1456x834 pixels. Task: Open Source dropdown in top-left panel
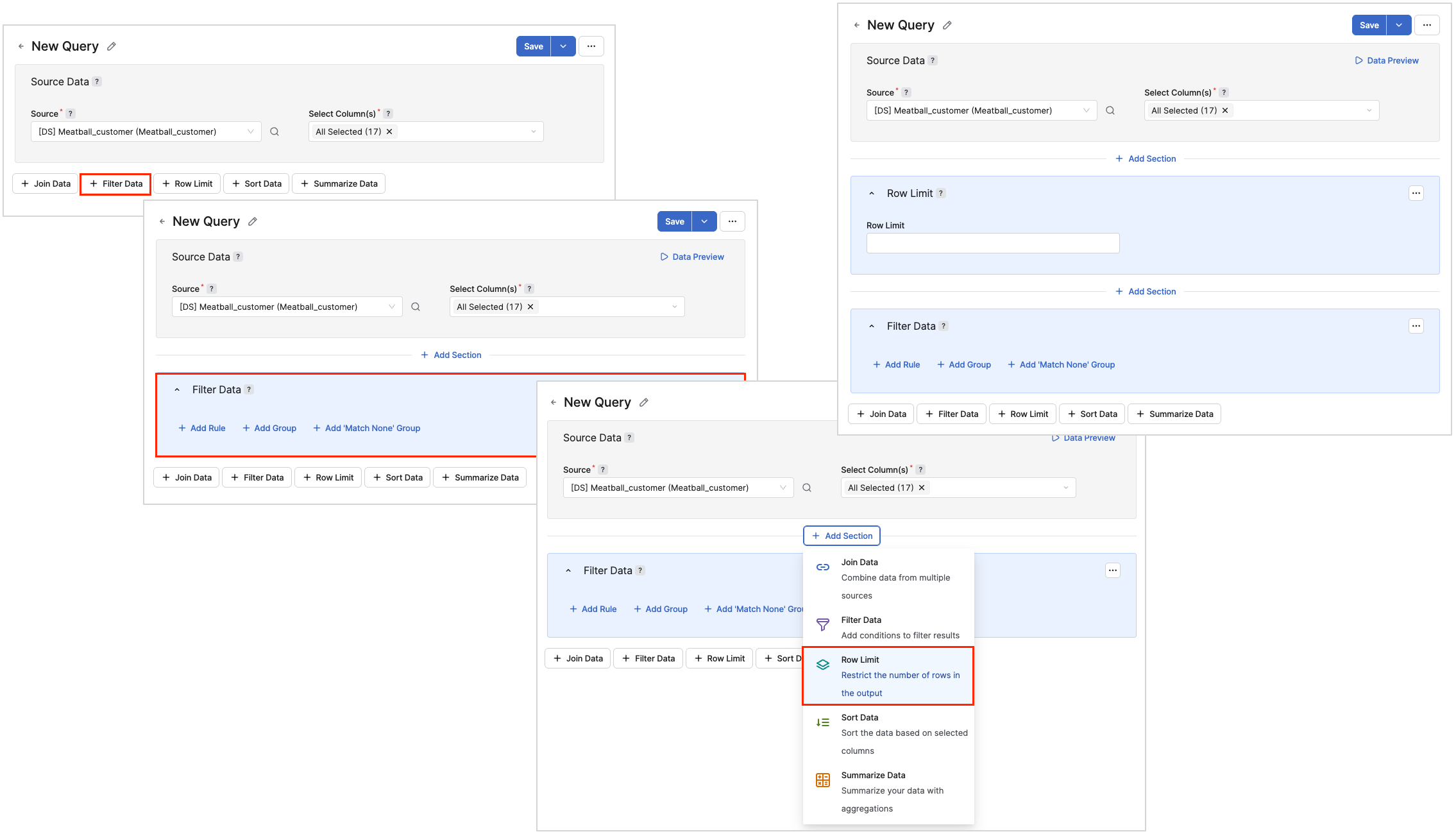tap(146, 132)
